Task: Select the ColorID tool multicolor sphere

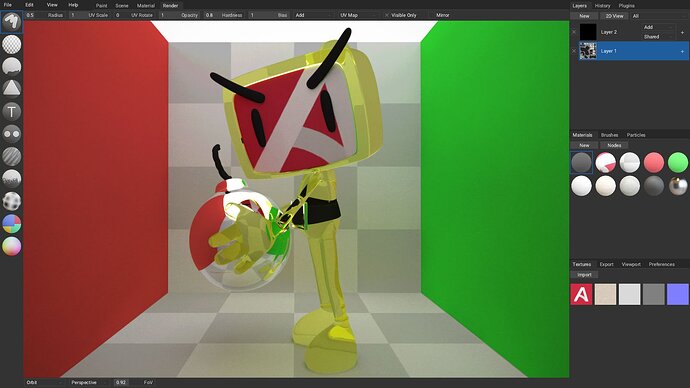Action: (x=11, y=223)
